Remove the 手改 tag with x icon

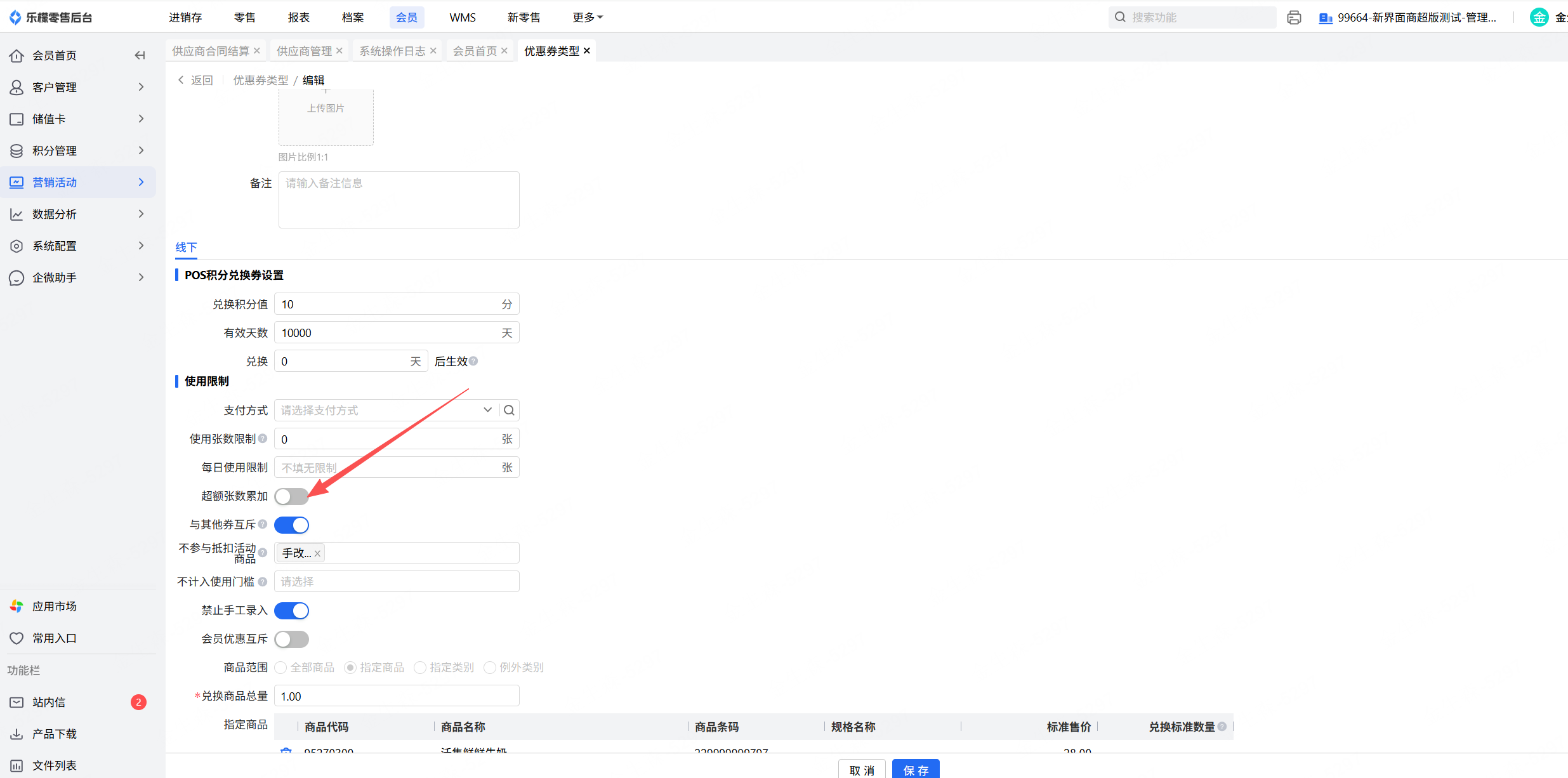[317, 553]
